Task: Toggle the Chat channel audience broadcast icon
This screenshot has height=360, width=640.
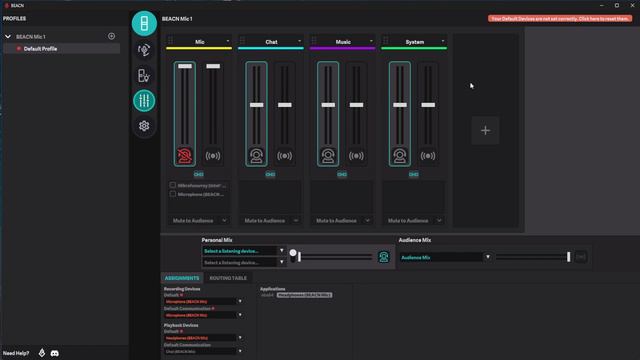Action: pos(284,156)
